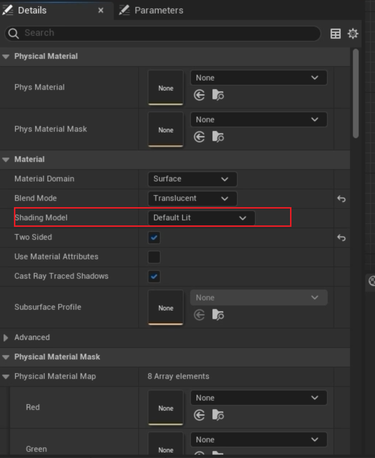
Task: Collapse the Physical Material Map array
Action: [x=6, y=377]
